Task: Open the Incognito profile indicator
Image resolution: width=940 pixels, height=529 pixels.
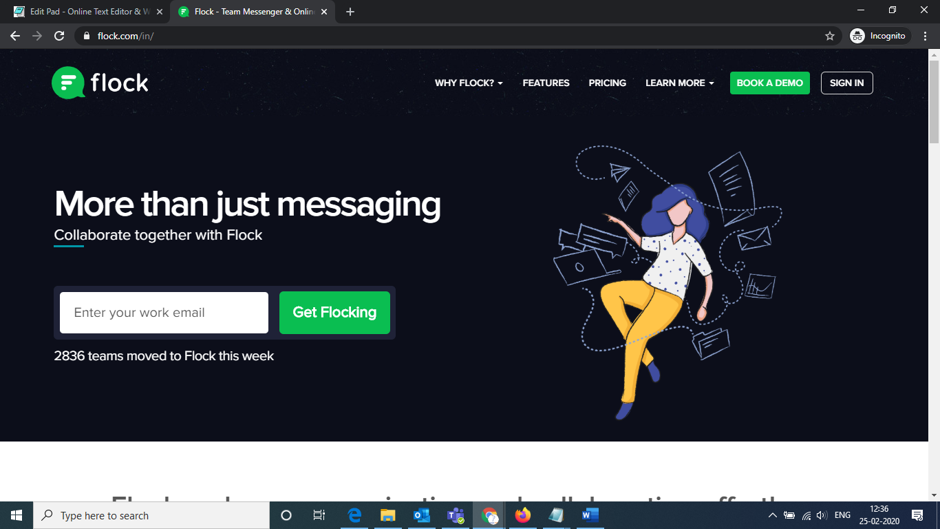Action: point(879,36)
